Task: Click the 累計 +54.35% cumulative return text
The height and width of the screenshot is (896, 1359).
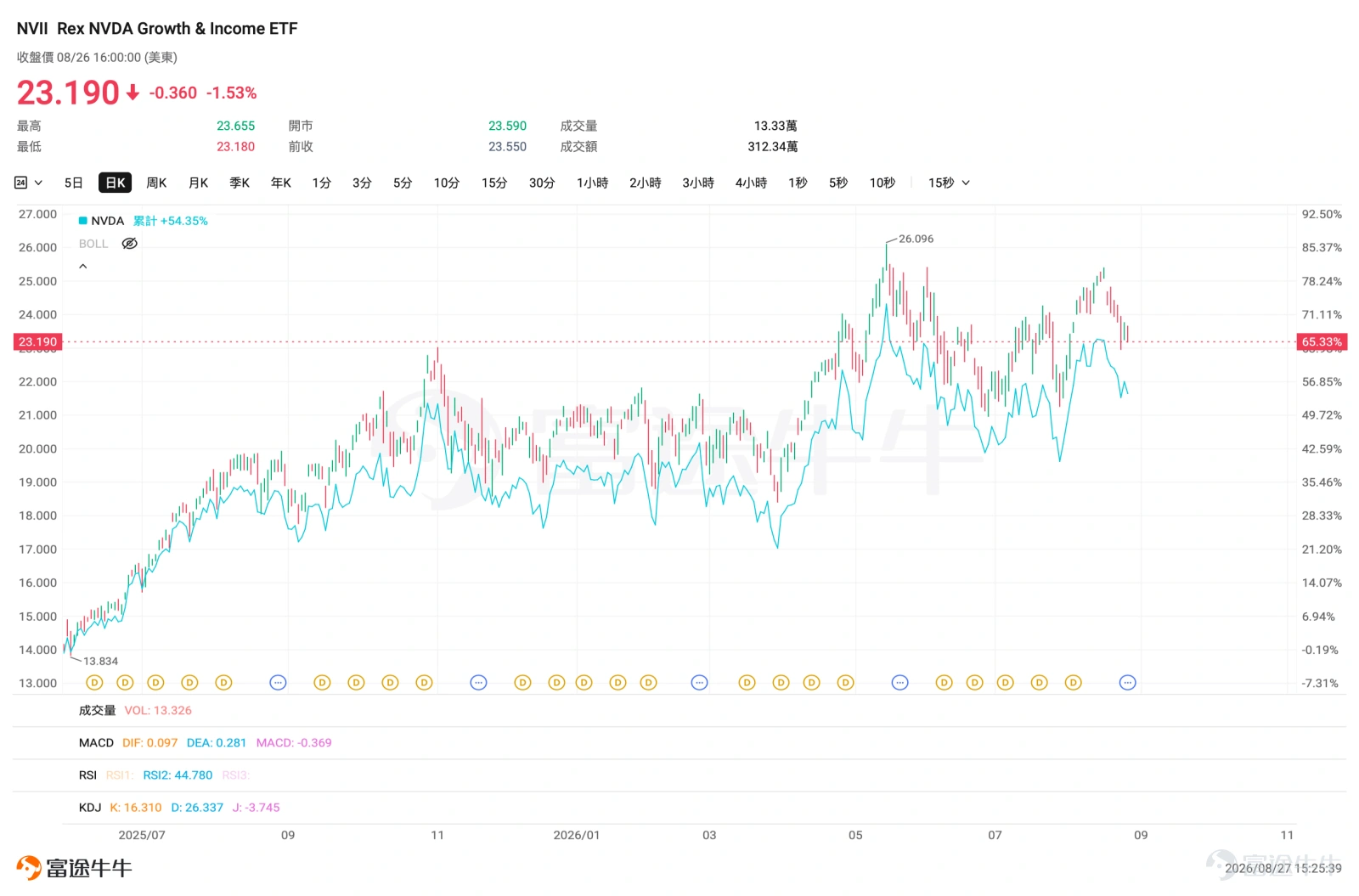Action: coord(171,221)
